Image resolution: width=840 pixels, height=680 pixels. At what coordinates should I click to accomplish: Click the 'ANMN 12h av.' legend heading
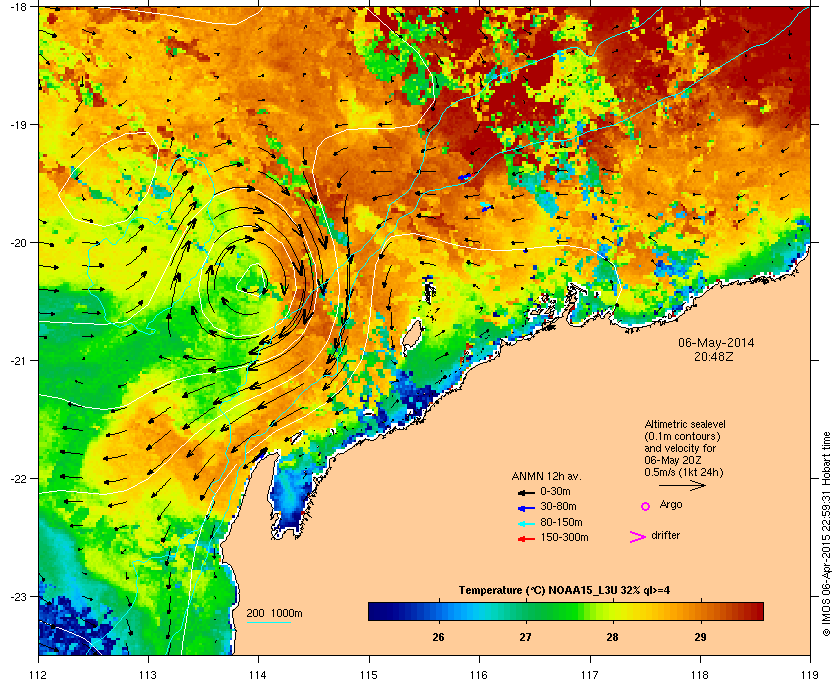pyautogui.click(x=546, y=476)
